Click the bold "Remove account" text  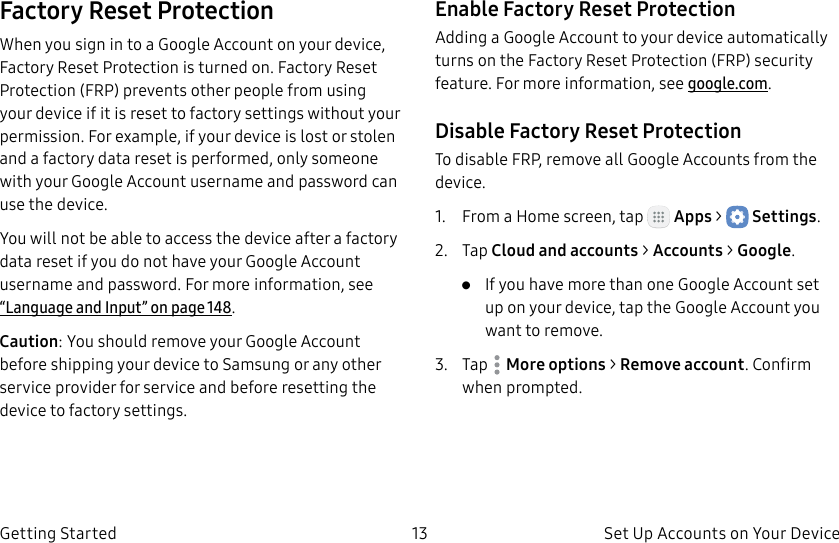tap(681, 365)
